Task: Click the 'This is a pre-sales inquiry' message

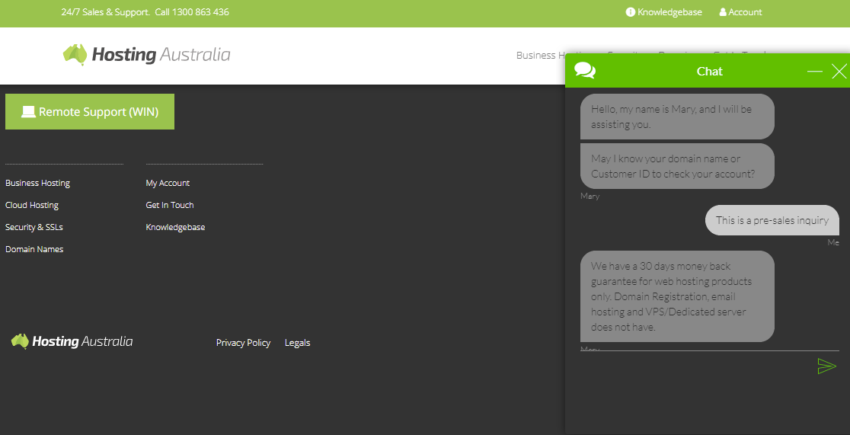Action: click(772, 220)
